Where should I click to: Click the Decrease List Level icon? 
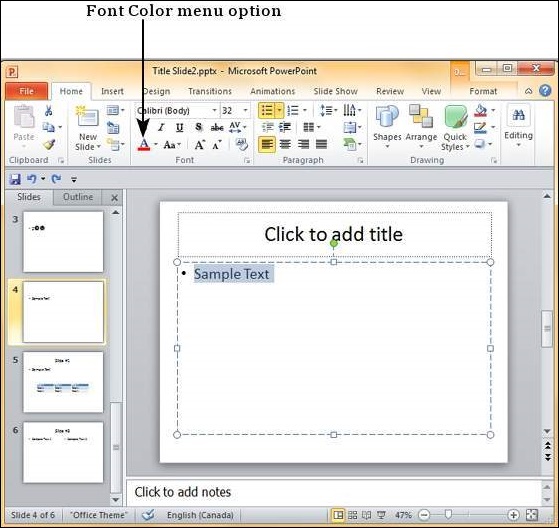click(x=267, y=127)
